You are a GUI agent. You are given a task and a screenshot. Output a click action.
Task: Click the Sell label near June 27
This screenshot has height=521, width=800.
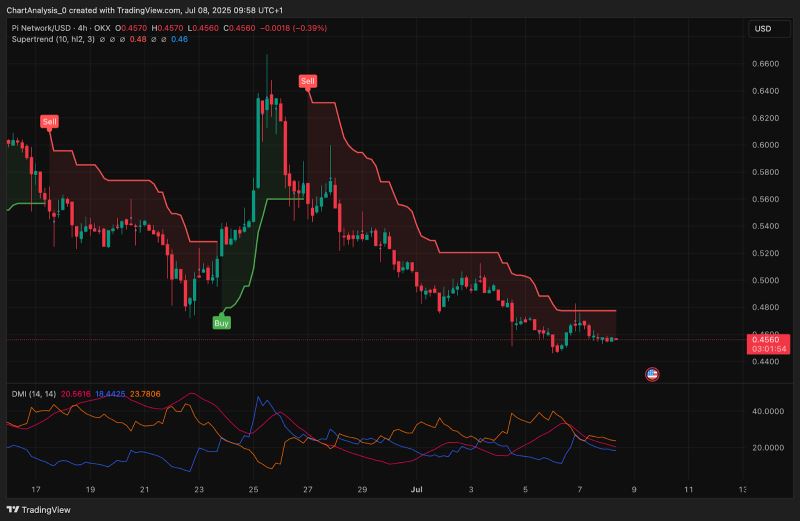pyautogui.click(x=310, y=79)
